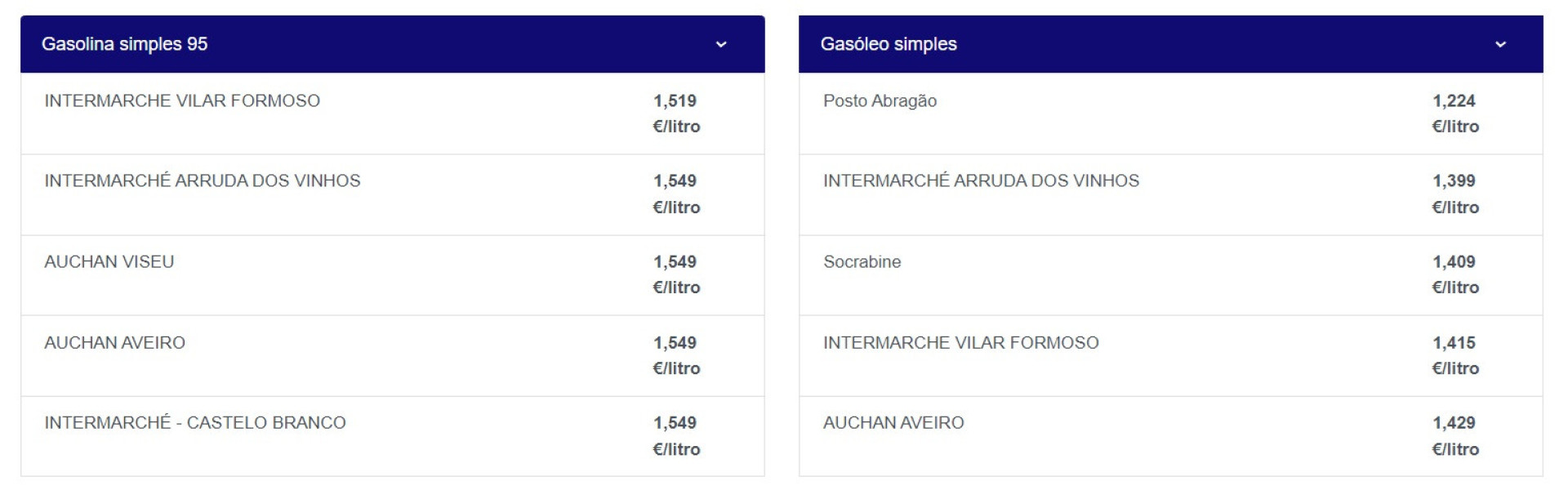
Task: Click the 1,224 €/litro diesel price
Action: (x=1454, y=113)
